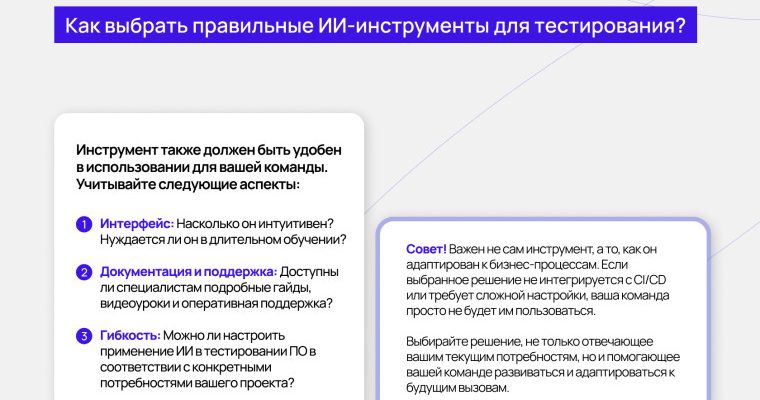Click the number 1 circle bullet
This screenshot has width=760, height=400.
pos(84,224)
